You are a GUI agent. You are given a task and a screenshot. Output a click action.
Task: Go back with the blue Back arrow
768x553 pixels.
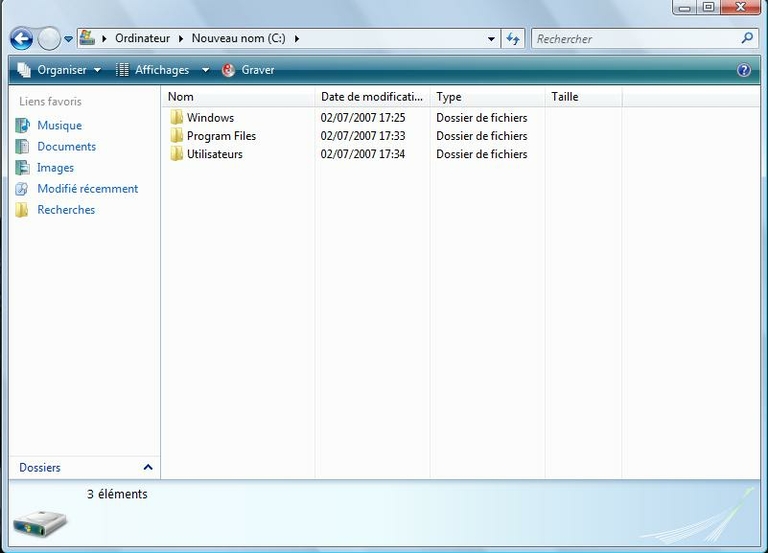pyautogui.click(x=21, y=39)
